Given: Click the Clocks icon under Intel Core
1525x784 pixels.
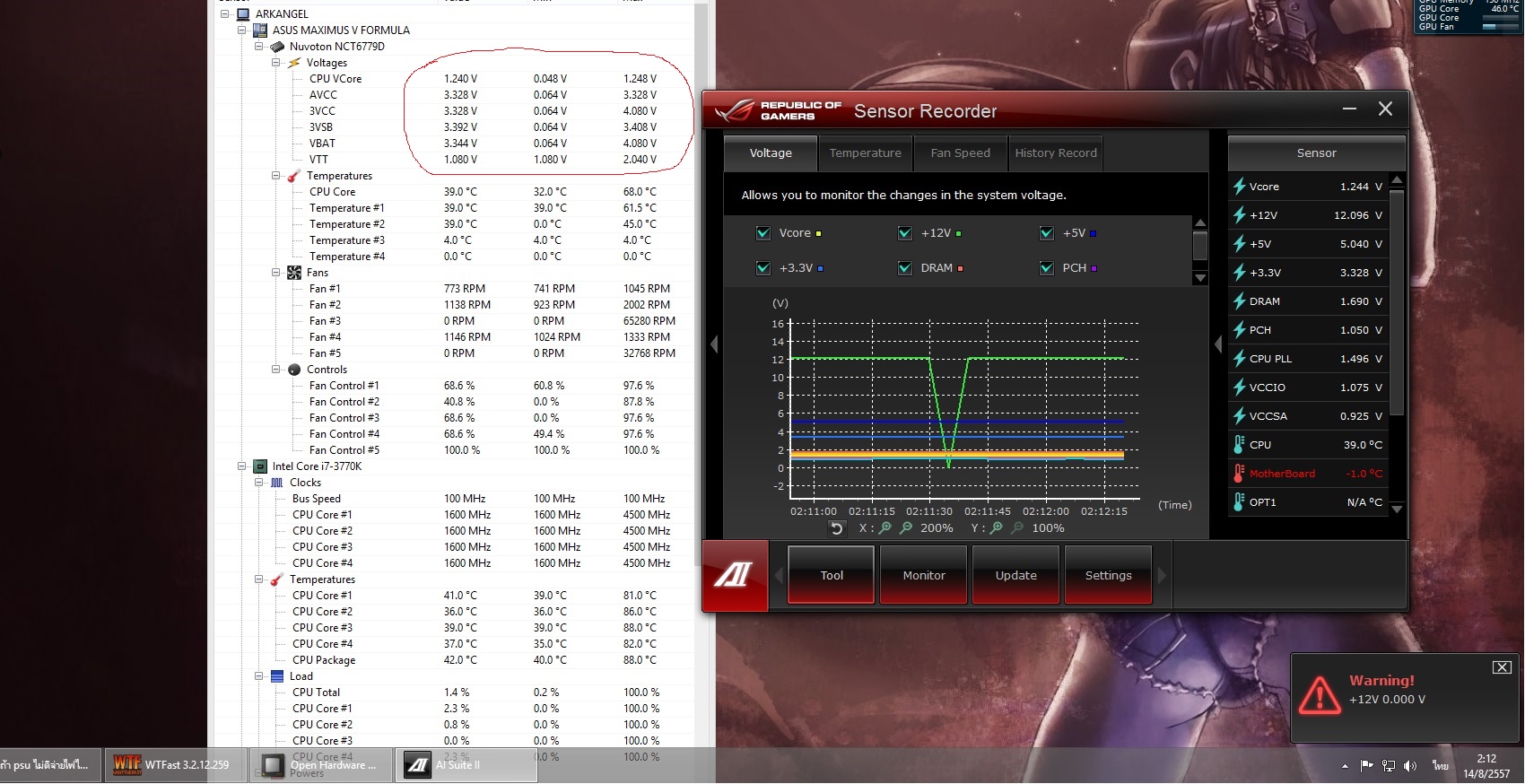Looking at the screenshot, I should coord(277,483).
